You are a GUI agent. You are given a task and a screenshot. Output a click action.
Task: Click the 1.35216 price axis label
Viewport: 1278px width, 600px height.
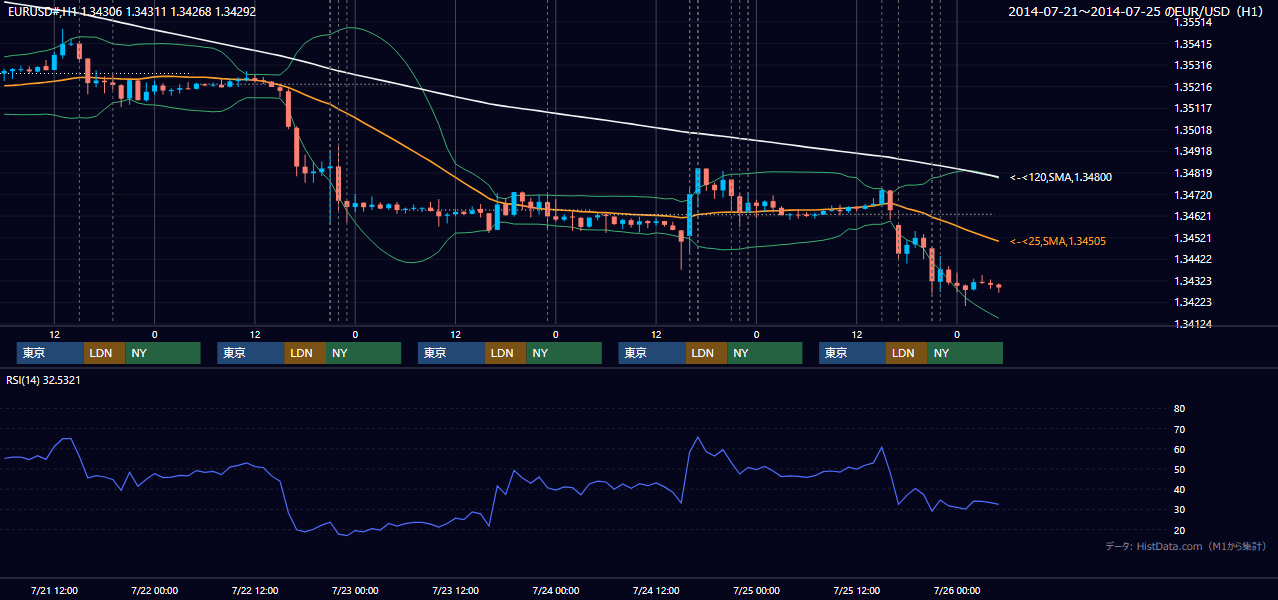click(1192, 87)
